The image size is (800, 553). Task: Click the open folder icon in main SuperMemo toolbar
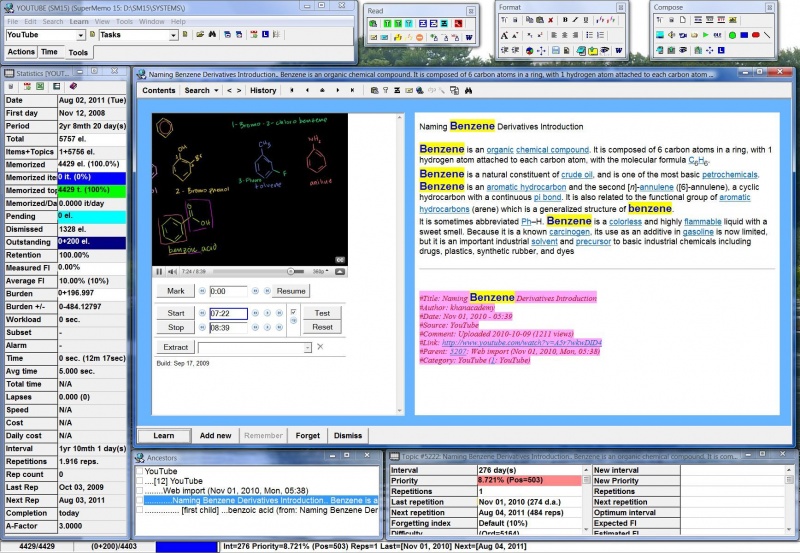coord(200,35)
